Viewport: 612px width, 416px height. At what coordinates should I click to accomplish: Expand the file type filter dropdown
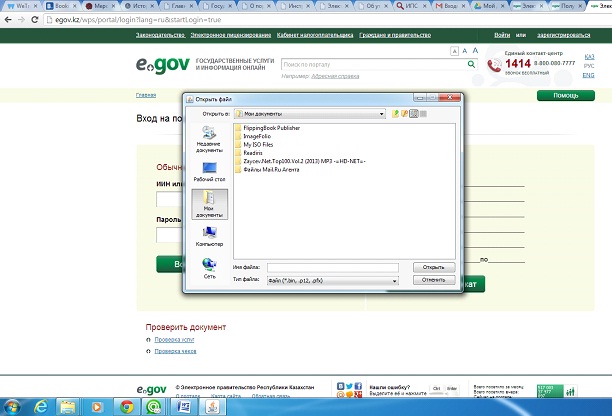(396, 281)
